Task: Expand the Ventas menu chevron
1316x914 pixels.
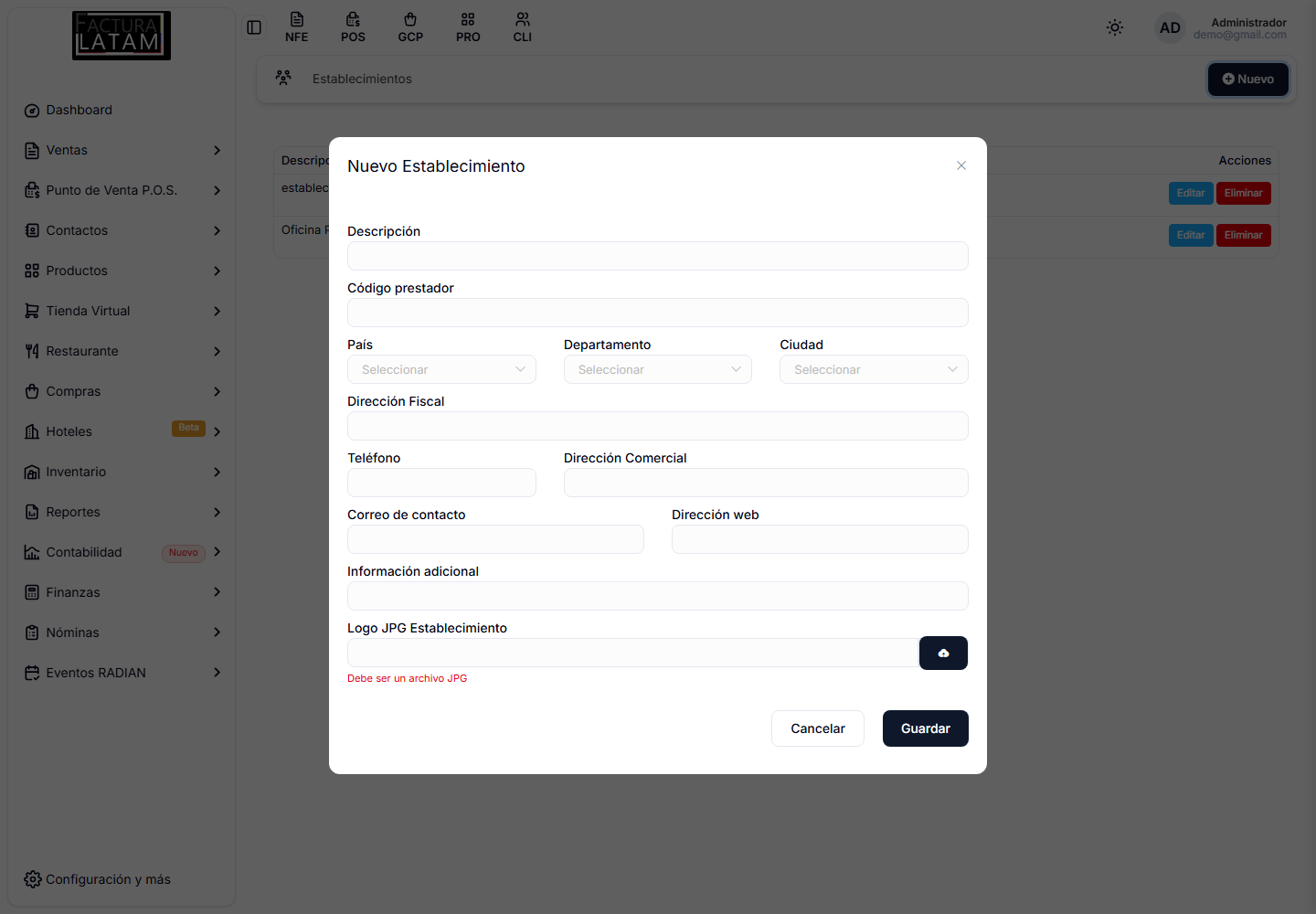Action: (x=217, y=150)
